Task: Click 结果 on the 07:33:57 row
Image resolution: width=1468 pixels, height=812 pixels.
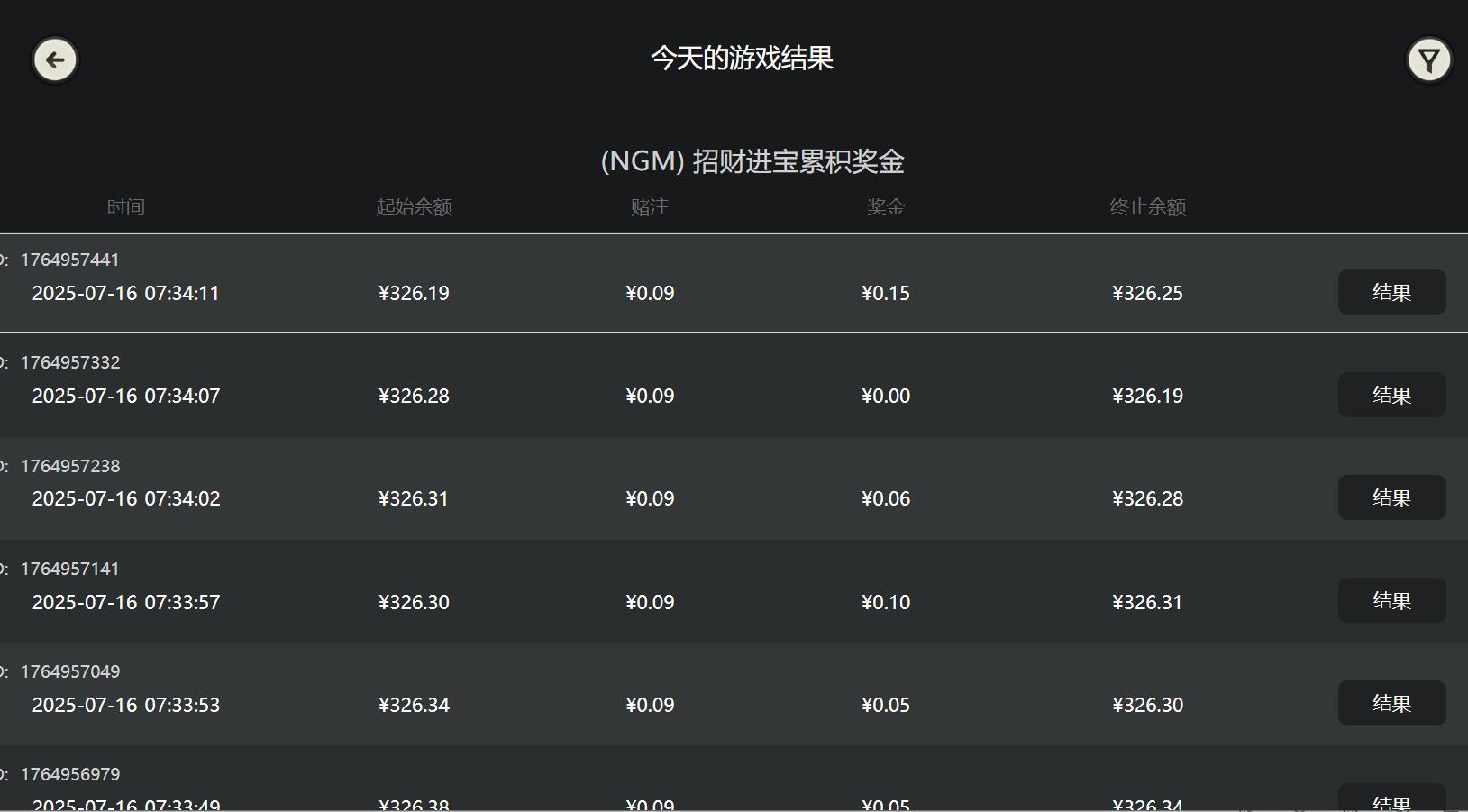Action: [1391, 600]
